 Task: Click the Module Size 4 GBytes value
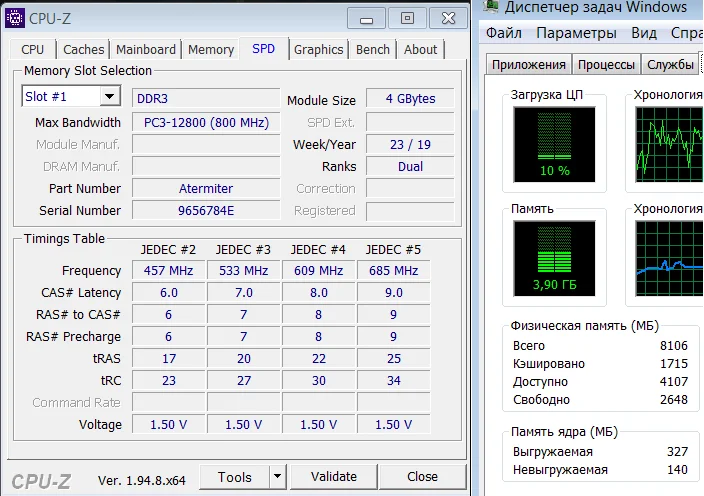[x=410, y=98]
